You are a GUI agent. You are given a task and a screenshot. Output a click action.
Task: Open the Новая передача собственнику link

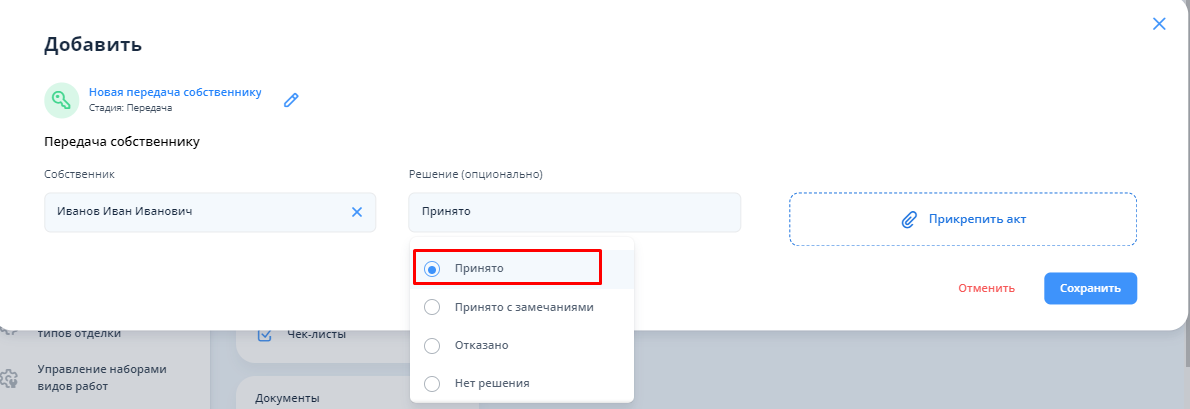click(x=175, y=92)
